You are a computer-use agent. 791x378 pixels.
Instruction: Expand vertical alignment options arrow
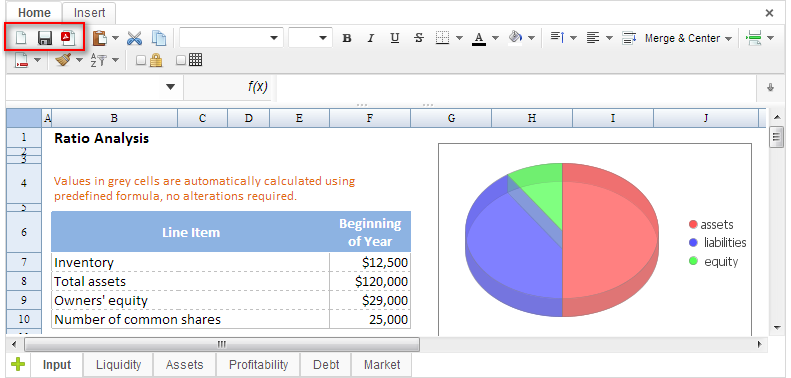pos(573,38)
